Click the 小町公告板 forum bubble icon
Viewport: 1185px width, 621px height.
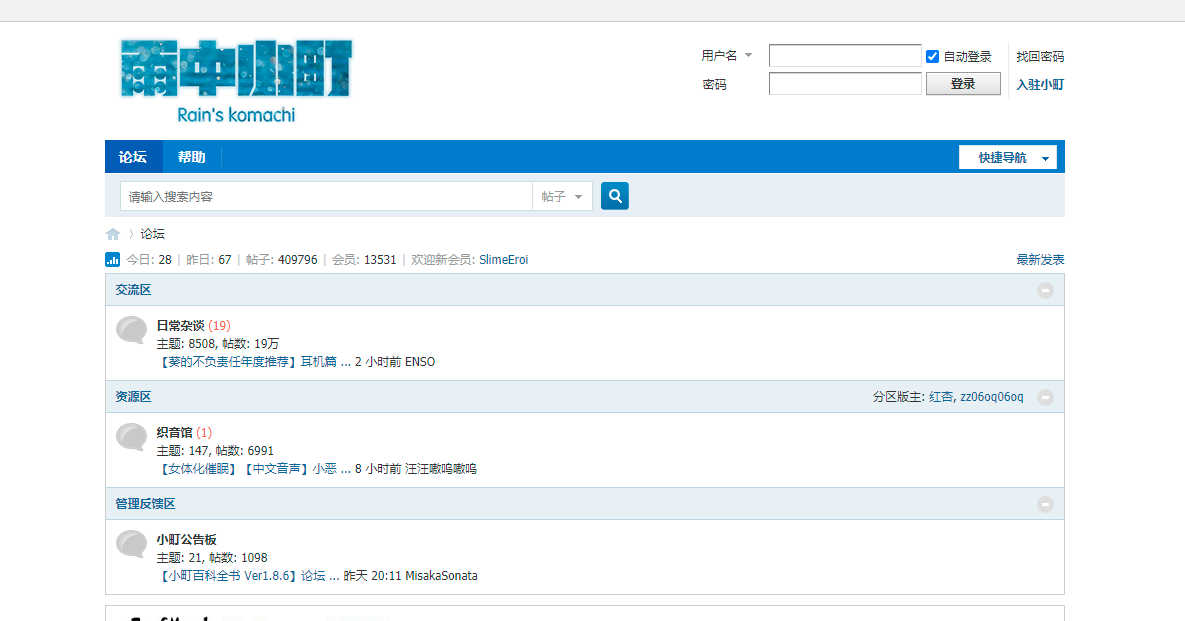tap(131, 544)
